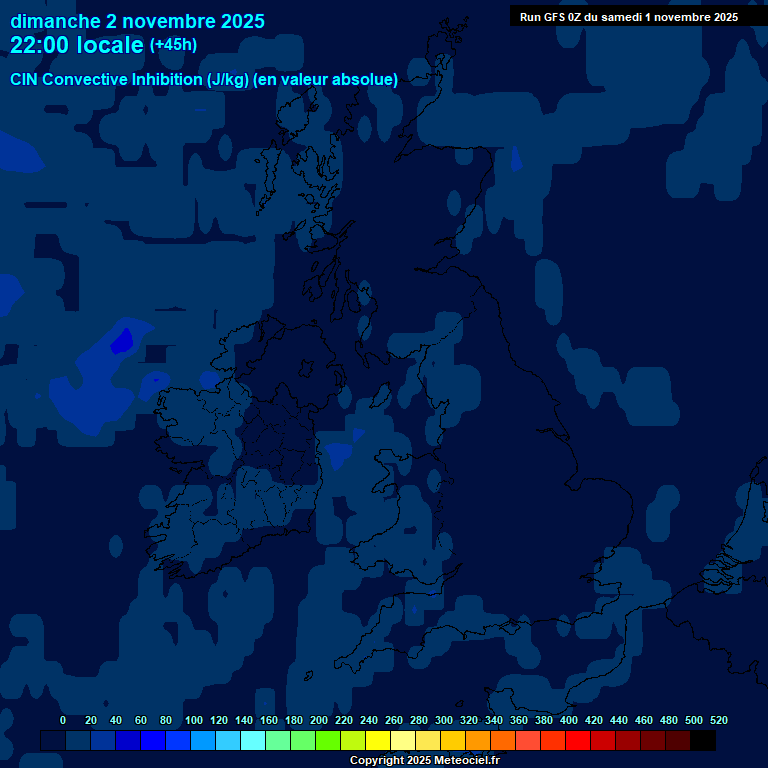Pick the cyan legend swatch
Image resolution: width=768 pixels, height=768 pixels.
[x=253, y=740]
